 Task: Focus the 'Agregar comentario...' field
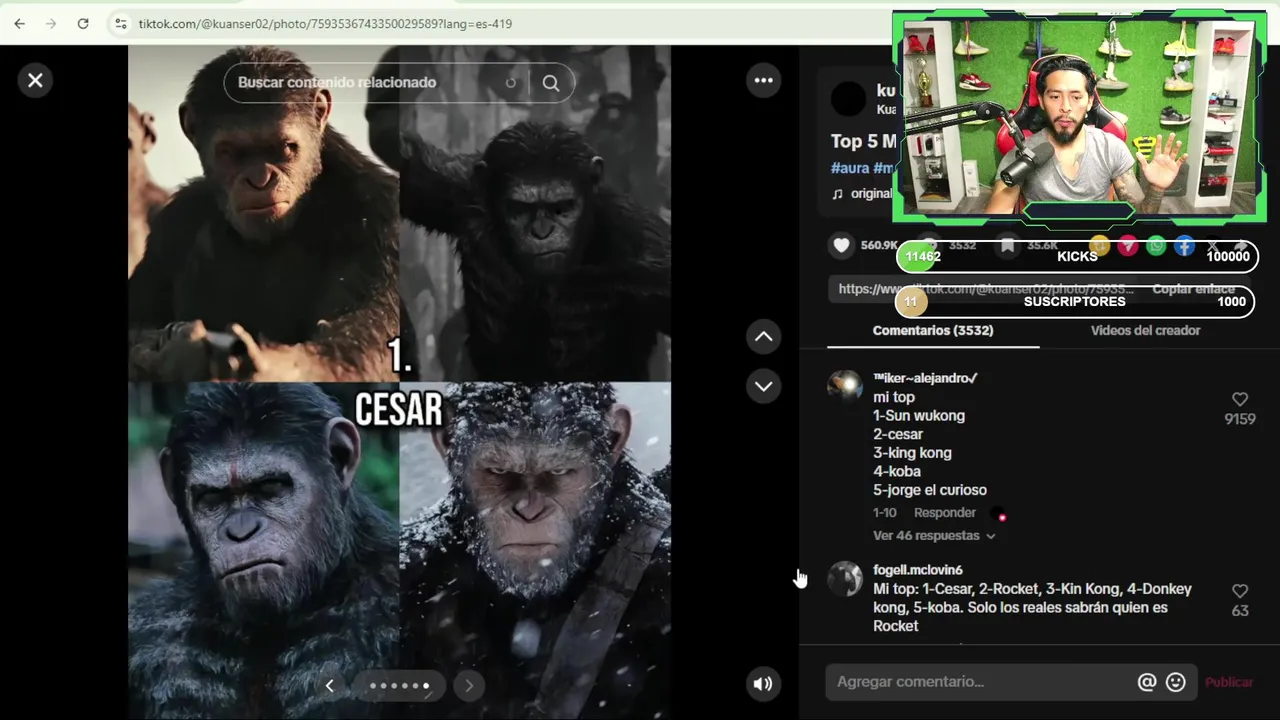coord(980,682)
